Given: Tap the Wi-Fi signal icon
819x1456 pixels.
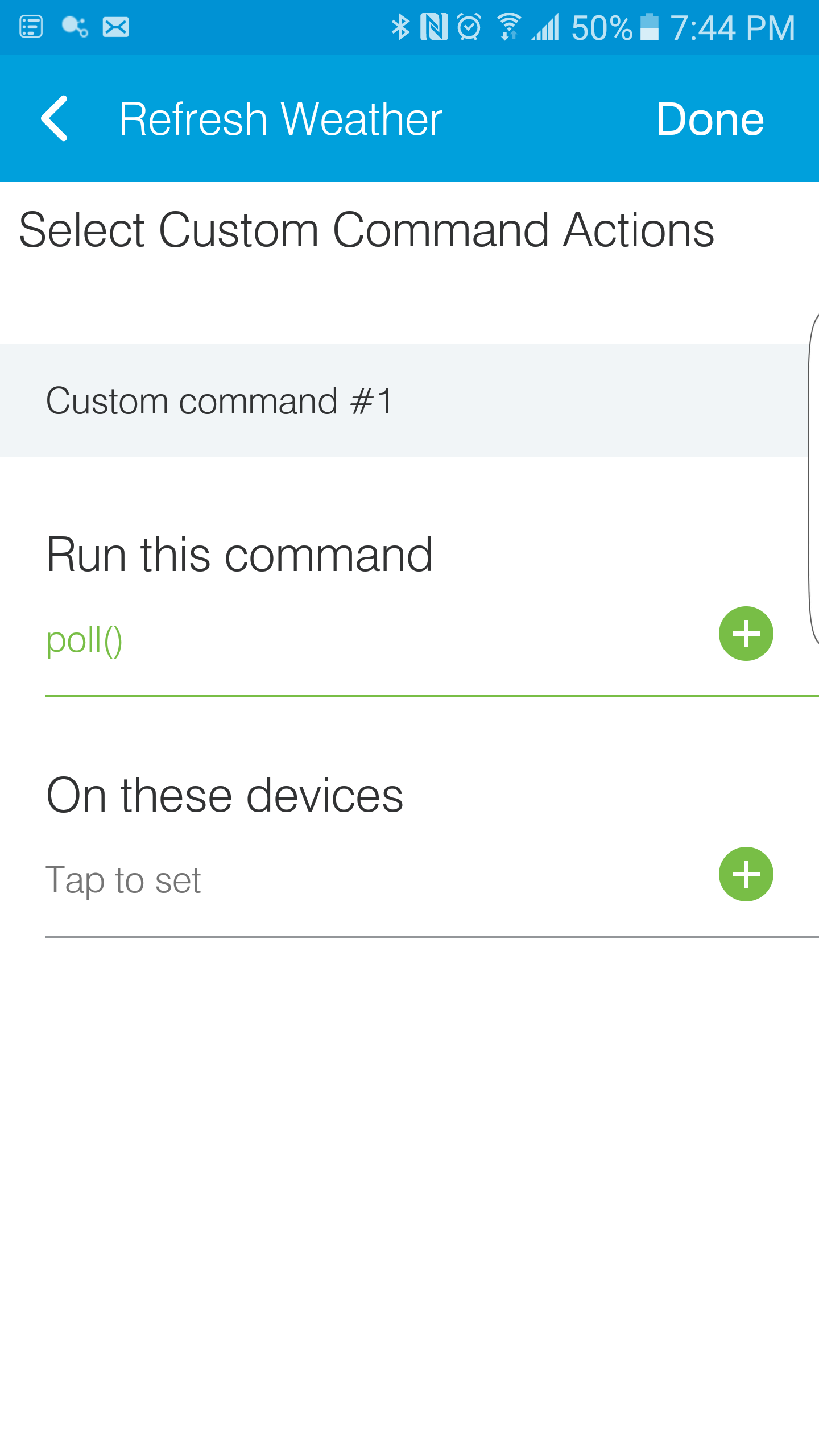Looking at the screenshot, I should click(508, 27).
